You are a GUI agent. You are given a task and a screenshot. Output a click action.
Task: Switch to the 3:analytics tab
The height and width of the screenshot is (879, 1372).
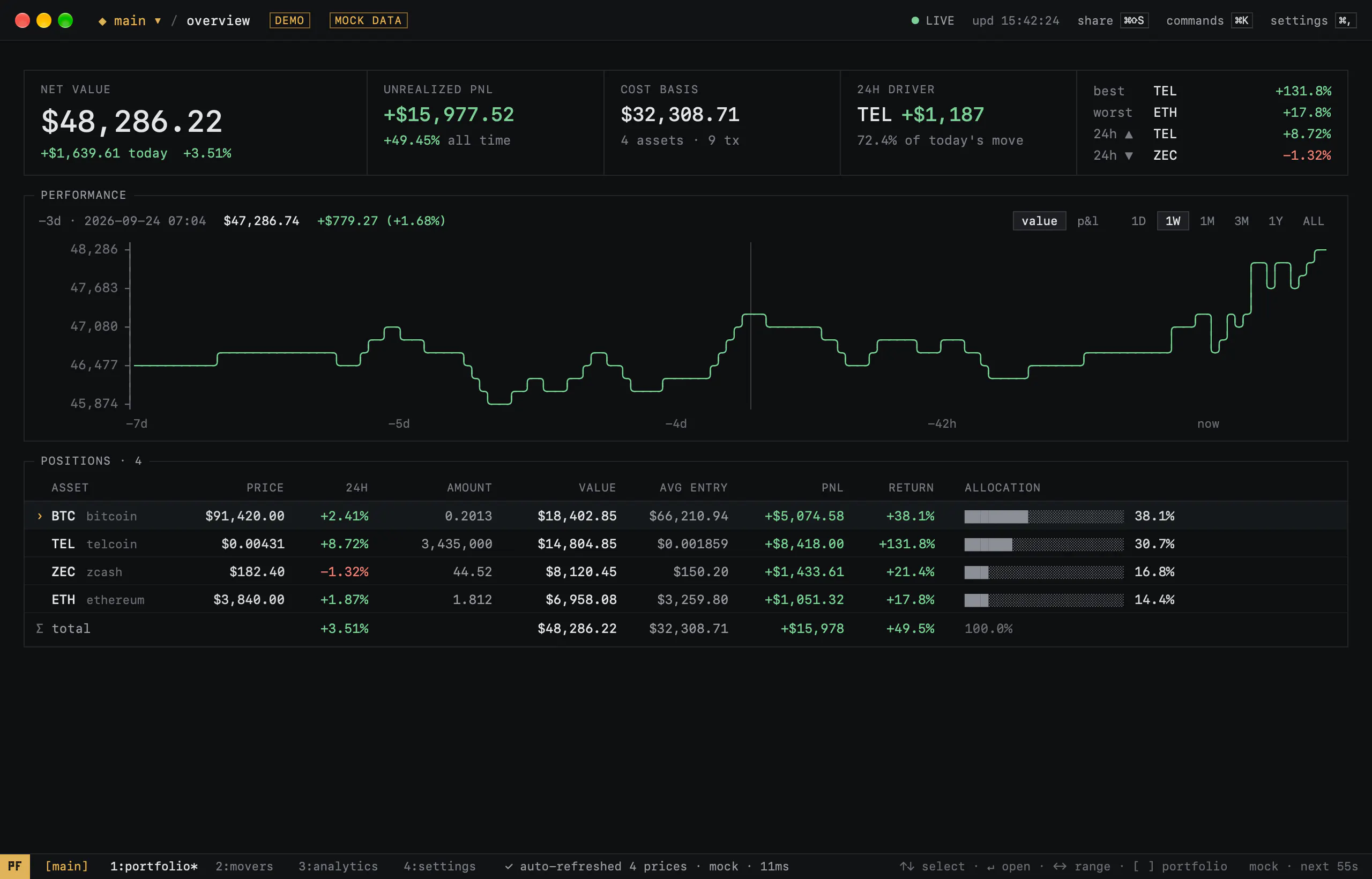(338, 866)
